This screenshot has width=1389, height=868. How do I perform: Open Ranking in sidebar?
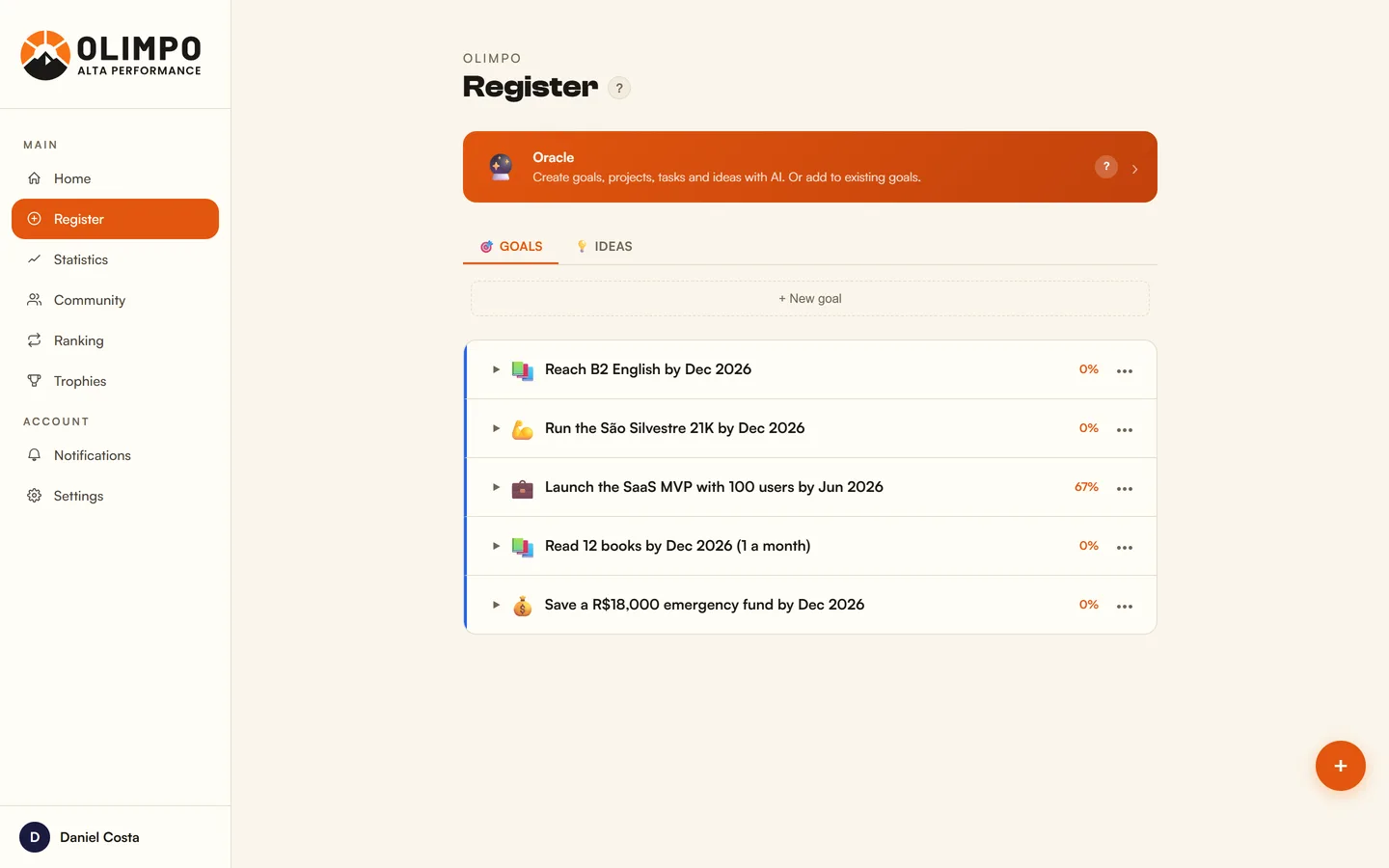(115, 340)
